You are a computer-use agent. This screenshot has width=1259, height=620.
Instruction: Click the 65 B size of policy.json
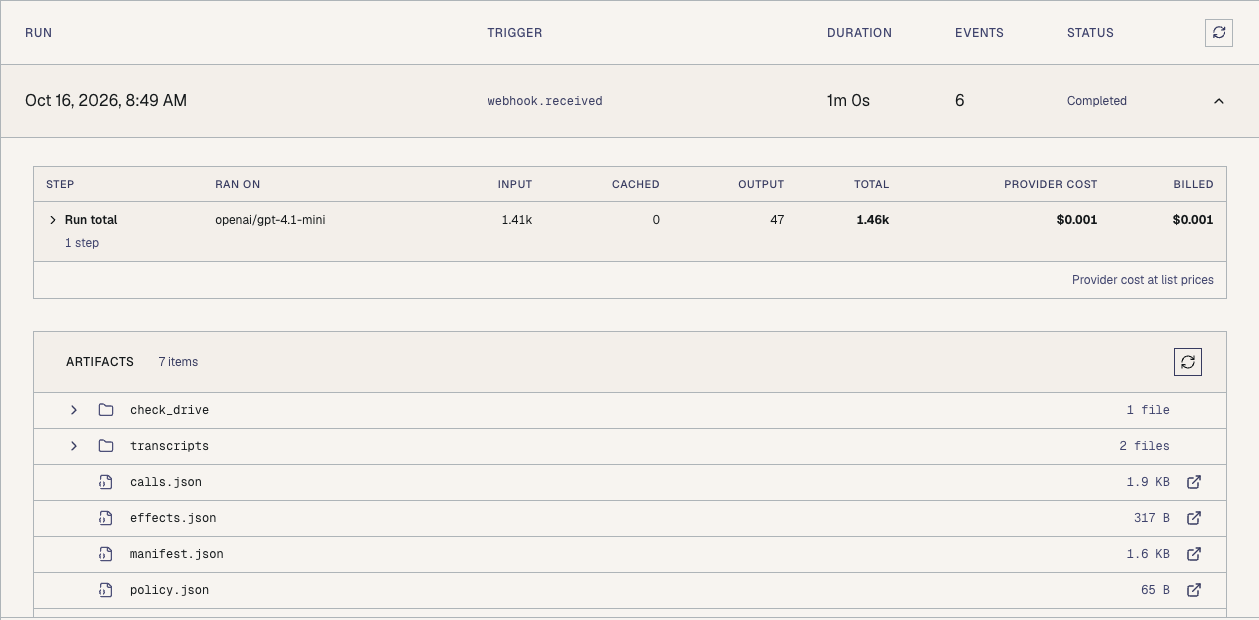click(x=1155, y=590)
